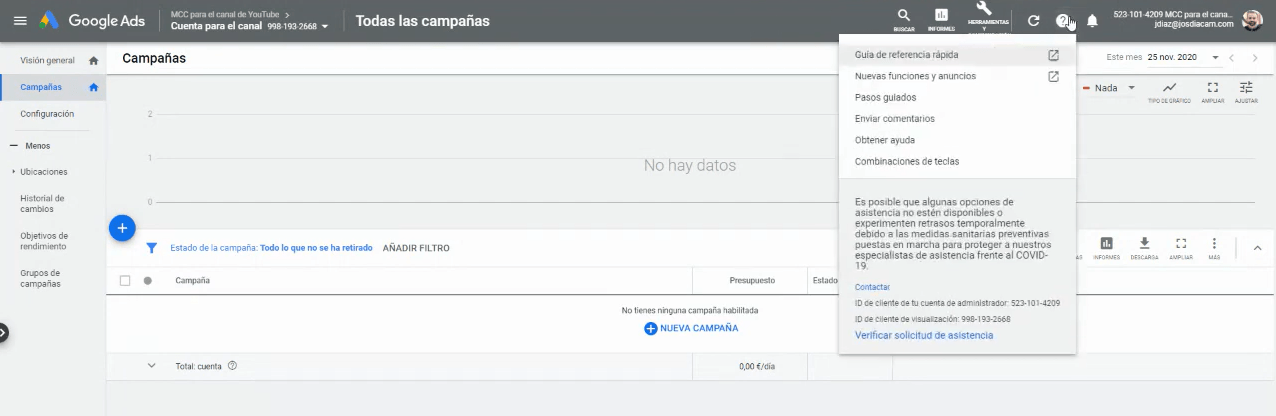This screenshot has width=1276, height=416.
Task: Expand the collapsed side panel arrow
Action: (x=3, y=332)
